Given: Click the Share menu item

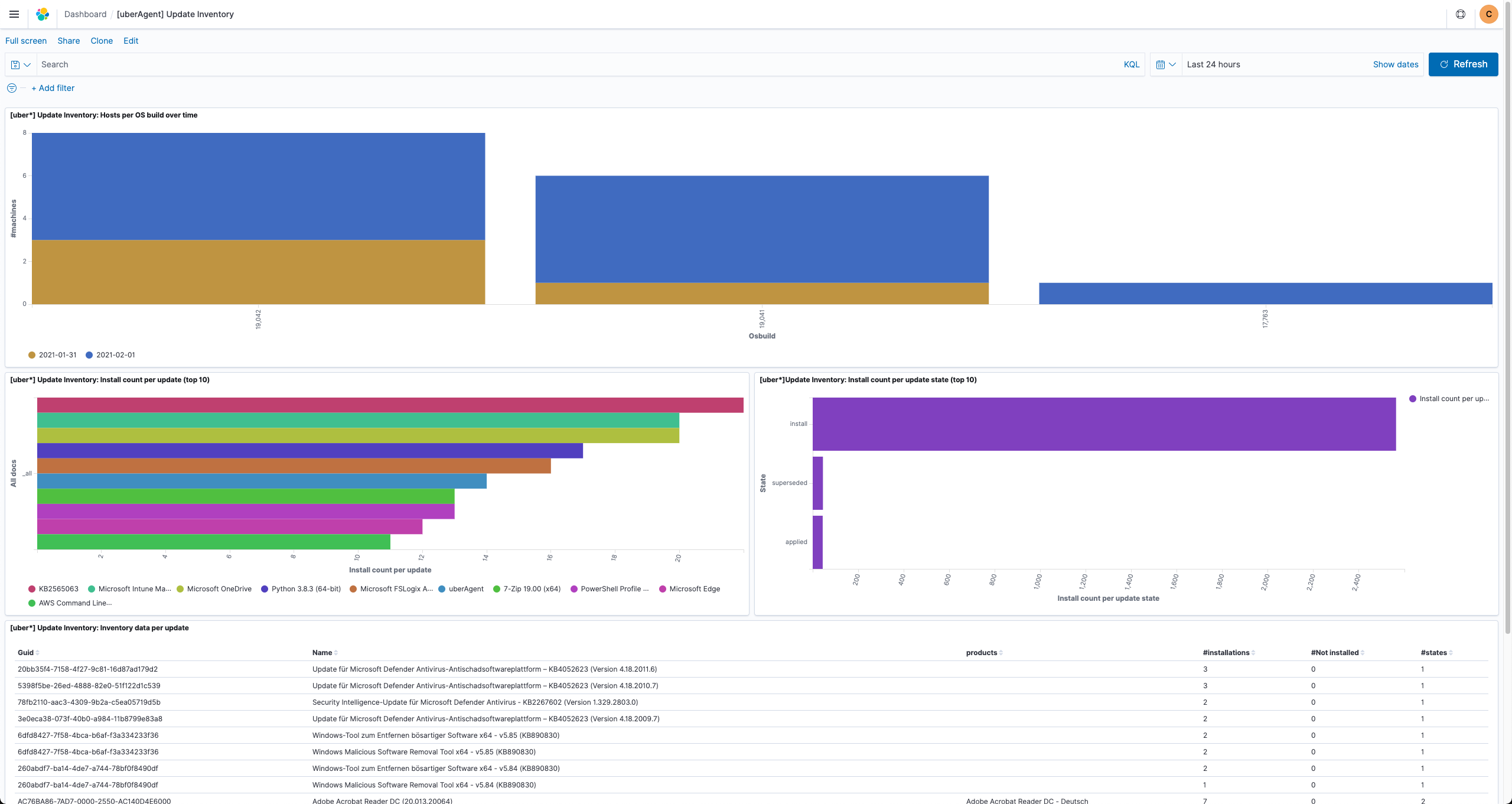Looking at the screenshot, I should [69, 41].
